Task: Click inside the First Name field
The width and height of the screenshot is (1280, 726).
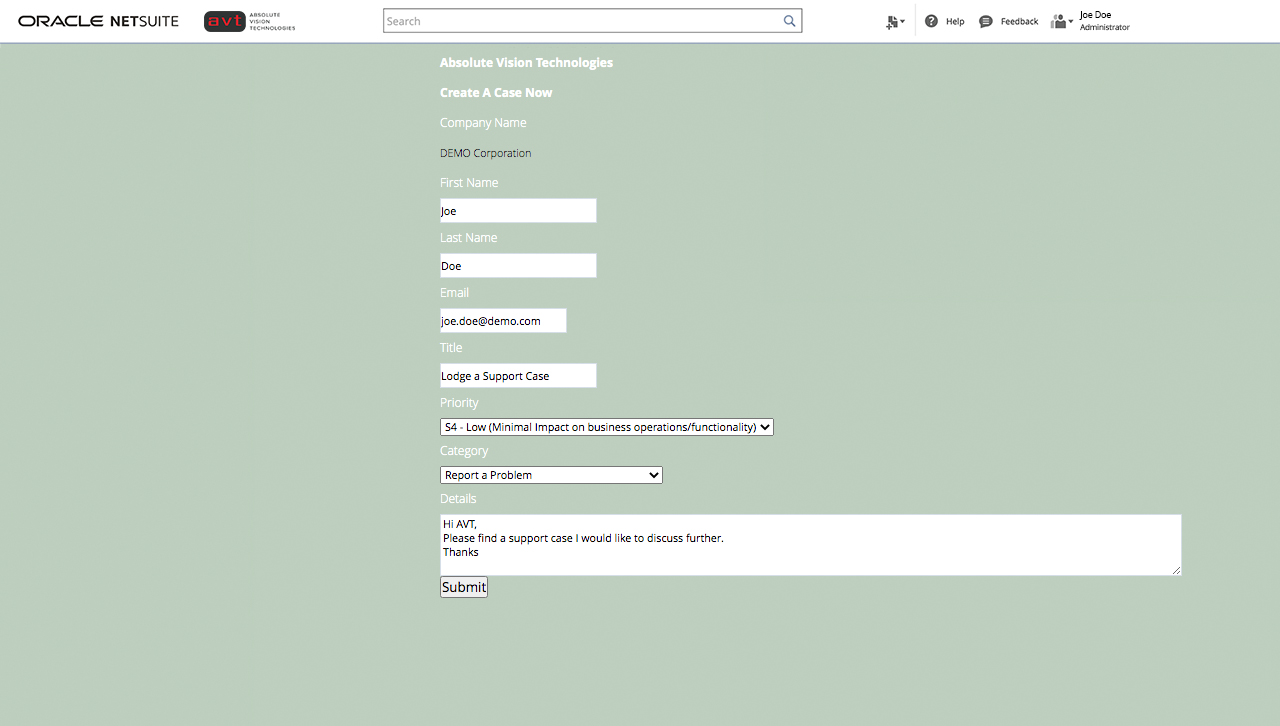Action: (517, 210)
